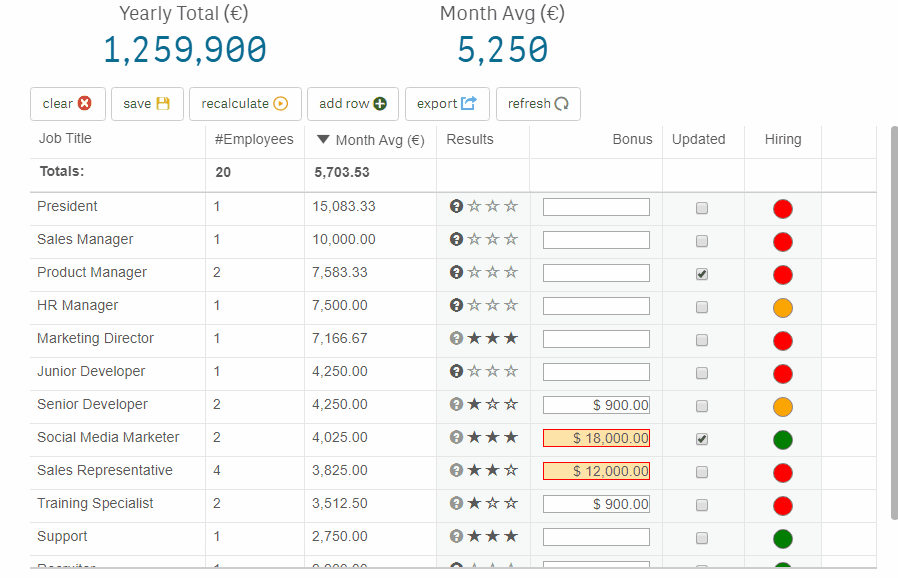Click question mark icon in Training Specialist row
Screen dimensions: 898x578
[x=456, y=504]
